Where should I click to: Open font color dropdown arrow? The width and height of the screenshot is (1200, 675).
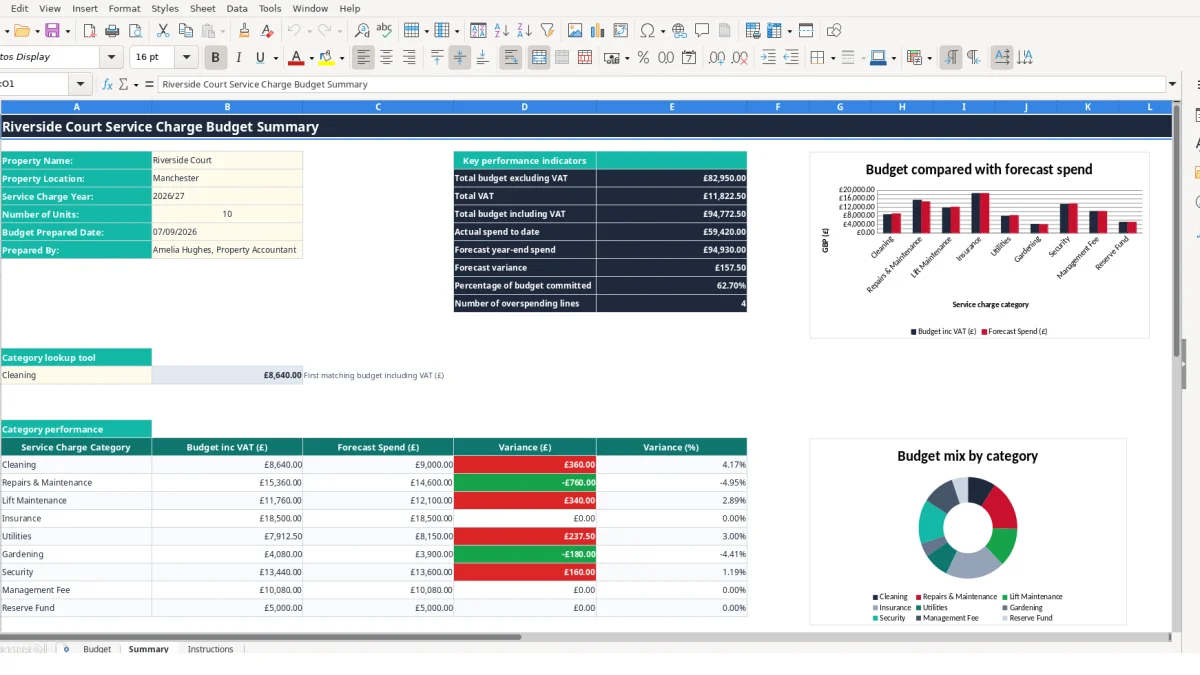tap(311, 58)
